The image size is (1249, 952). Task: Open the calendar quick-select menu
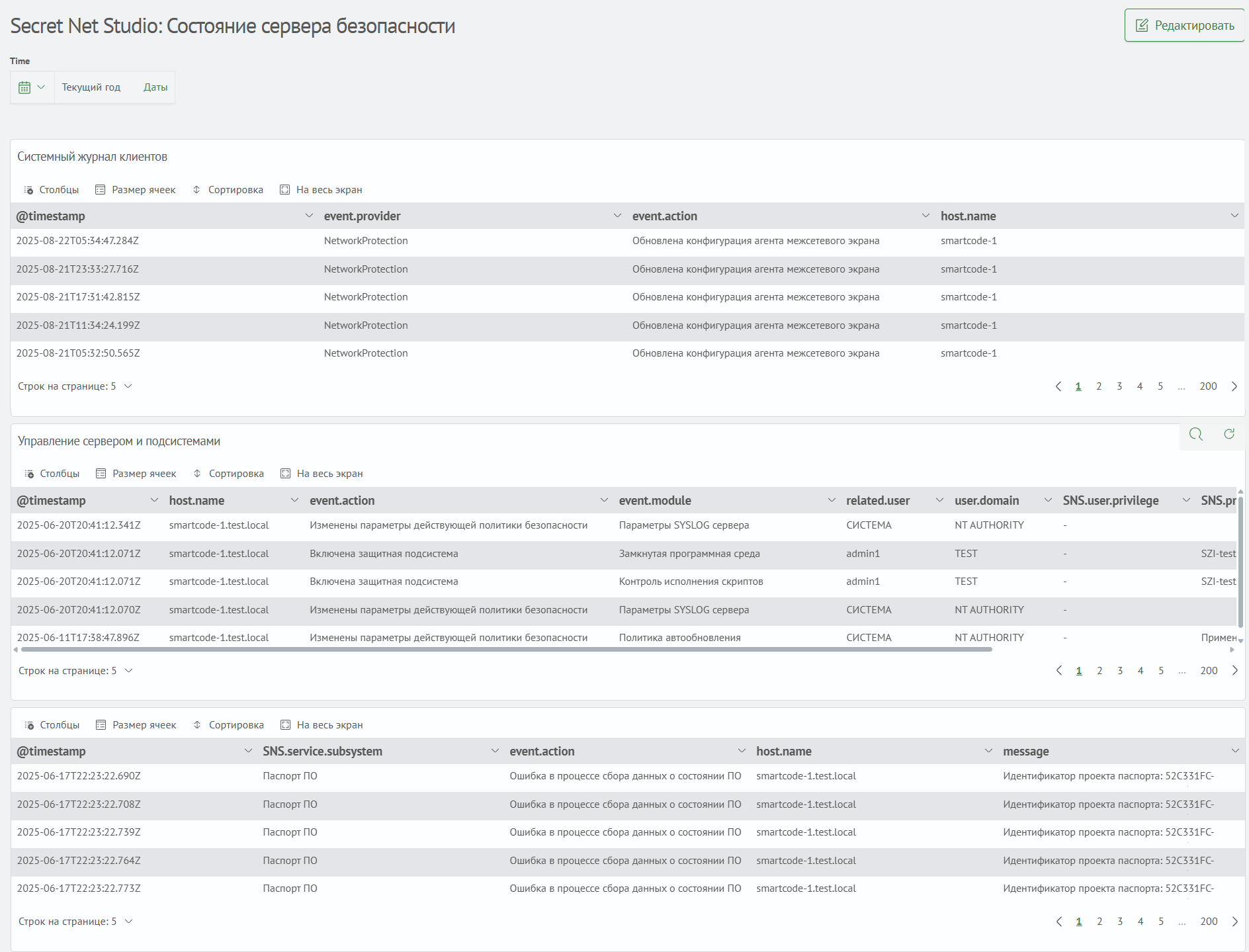(32, 87)
